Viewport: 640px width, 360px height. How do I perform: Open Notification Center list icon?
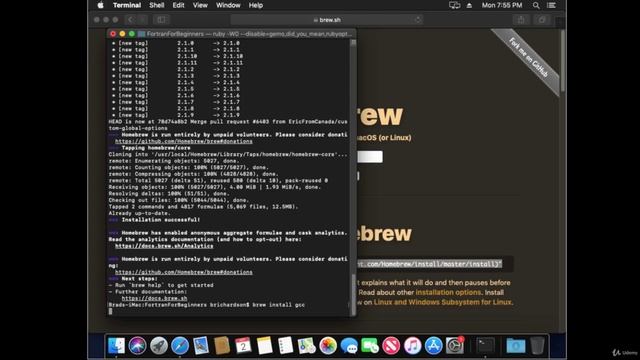551,5
